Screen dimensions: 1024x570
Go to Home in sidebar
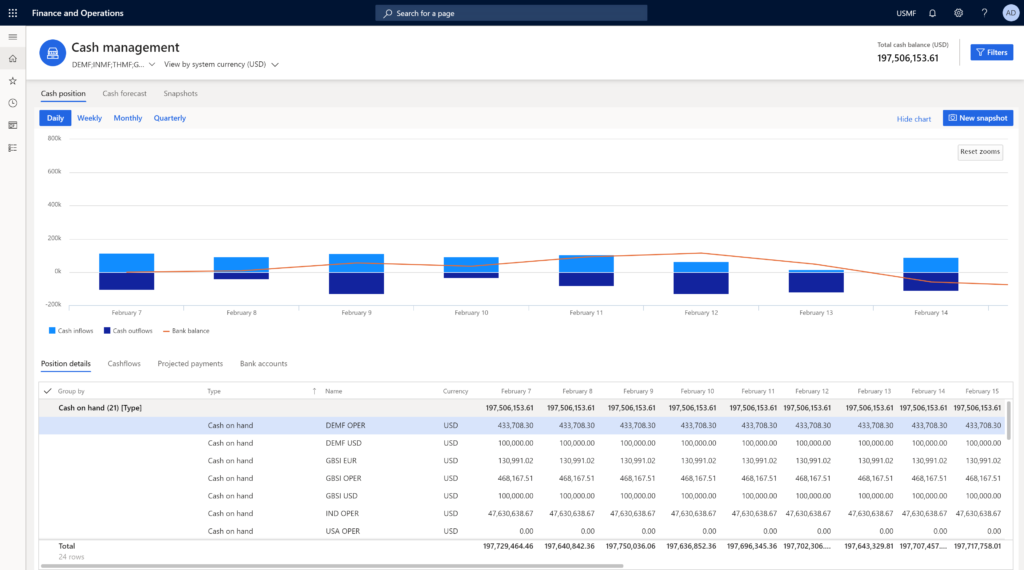click(13, 59)
